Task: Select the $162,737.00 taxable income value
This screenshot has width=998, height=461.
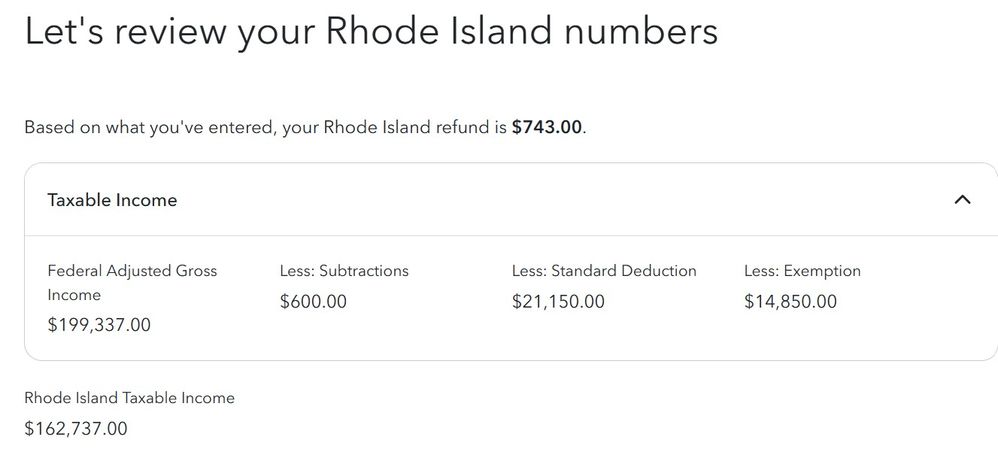Action: click(76, 429)
